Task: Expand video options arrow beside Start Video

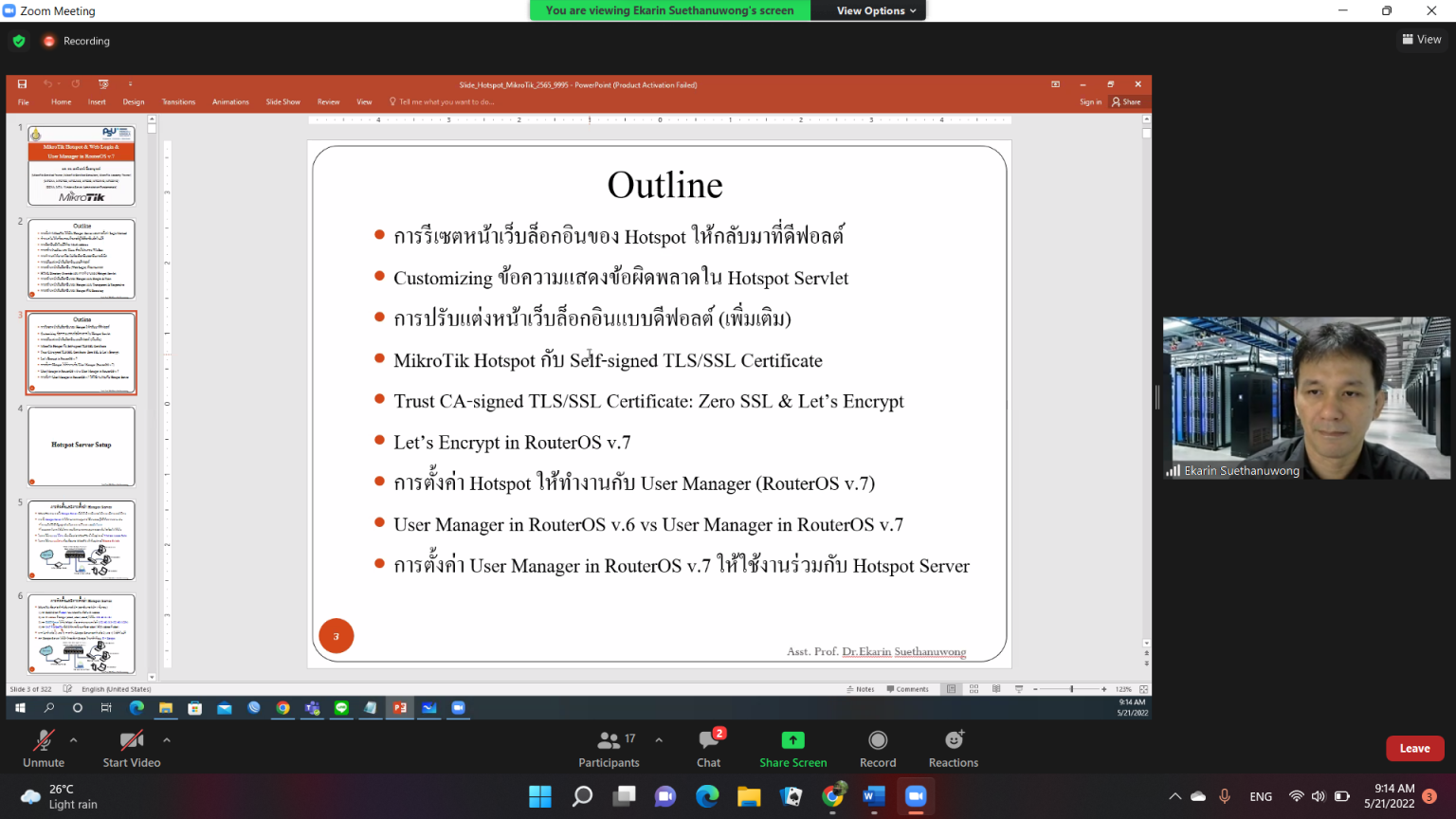Action: (167, 740)
